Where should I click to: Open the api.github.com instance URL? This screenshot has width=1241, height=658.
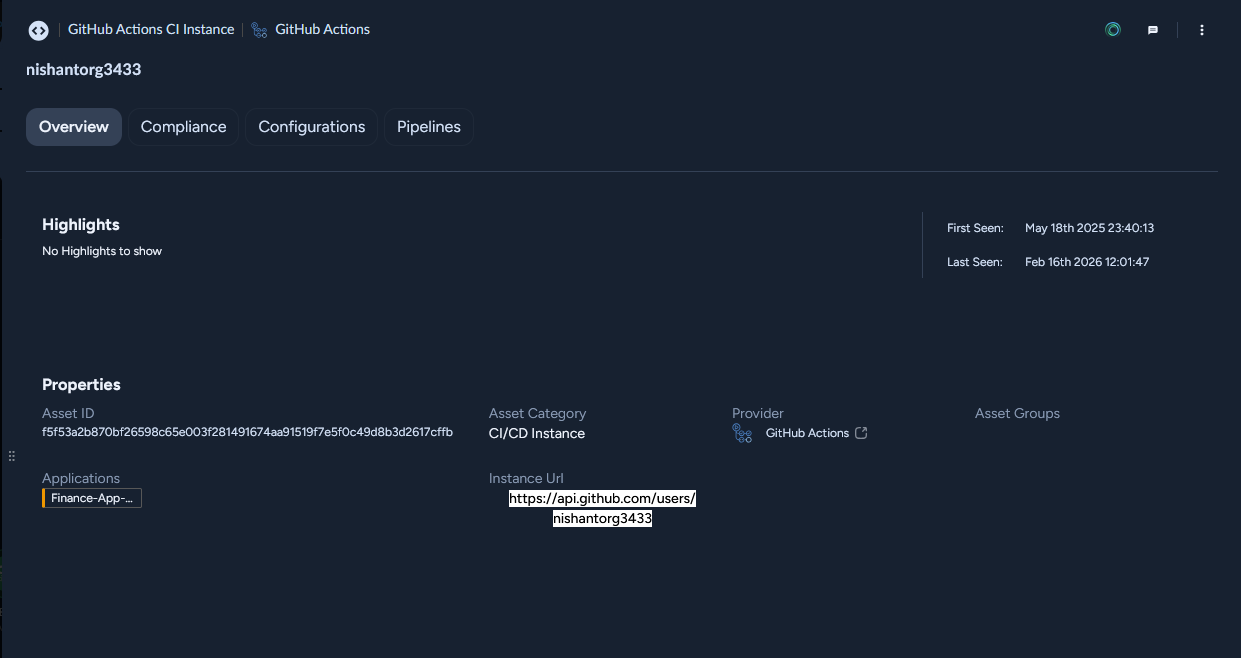[602, 508]
